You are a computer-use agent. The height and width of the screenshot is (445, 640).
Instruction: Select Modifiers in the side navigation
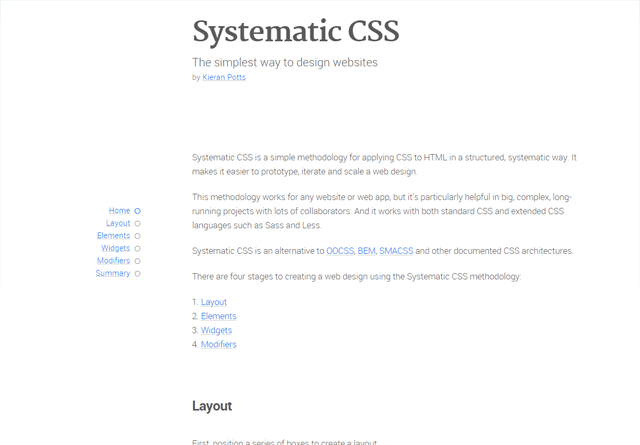(x=112, y=261)
